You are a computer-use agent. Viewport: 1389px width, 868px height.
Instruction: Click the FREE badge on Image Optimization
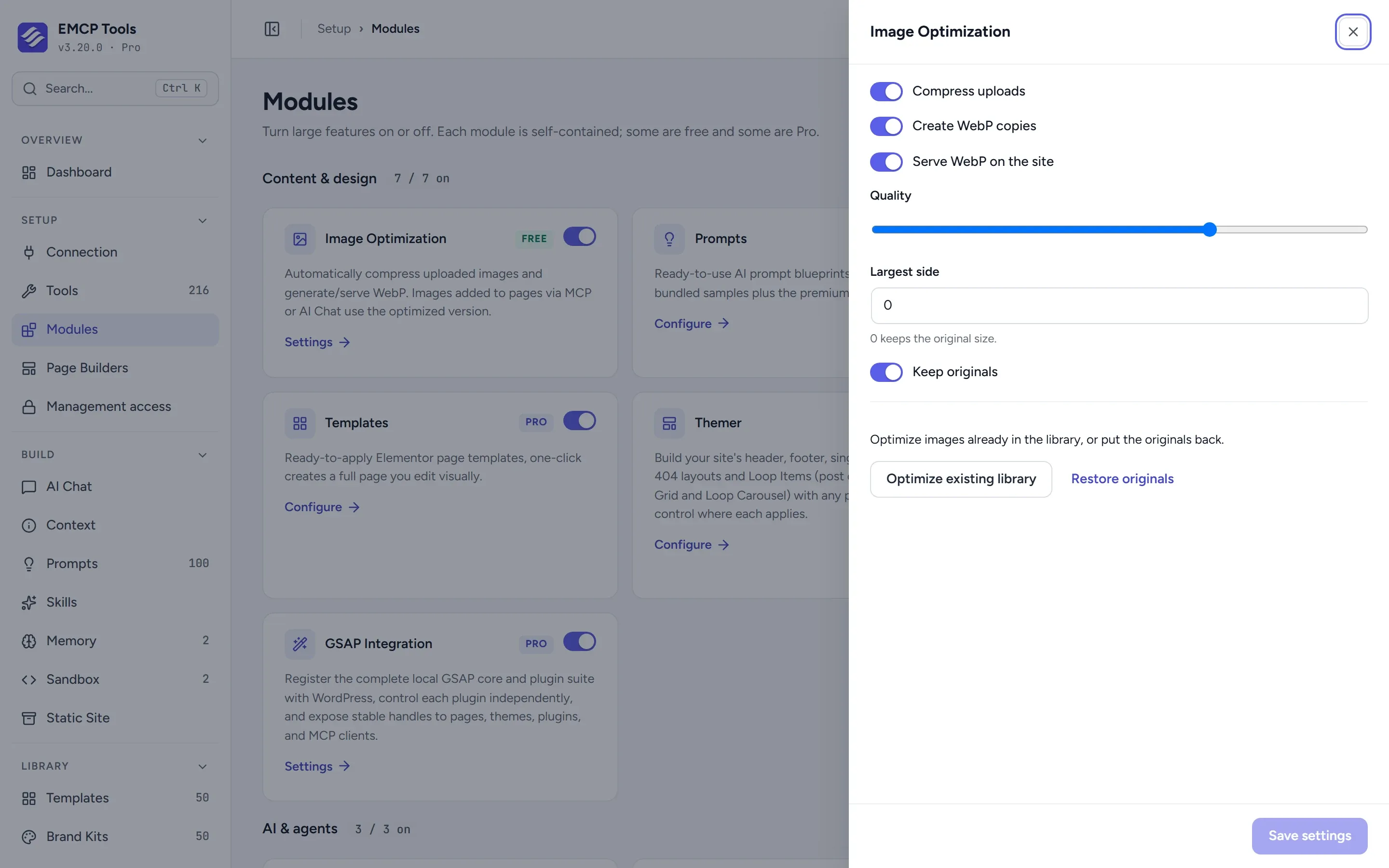[534, 239]
